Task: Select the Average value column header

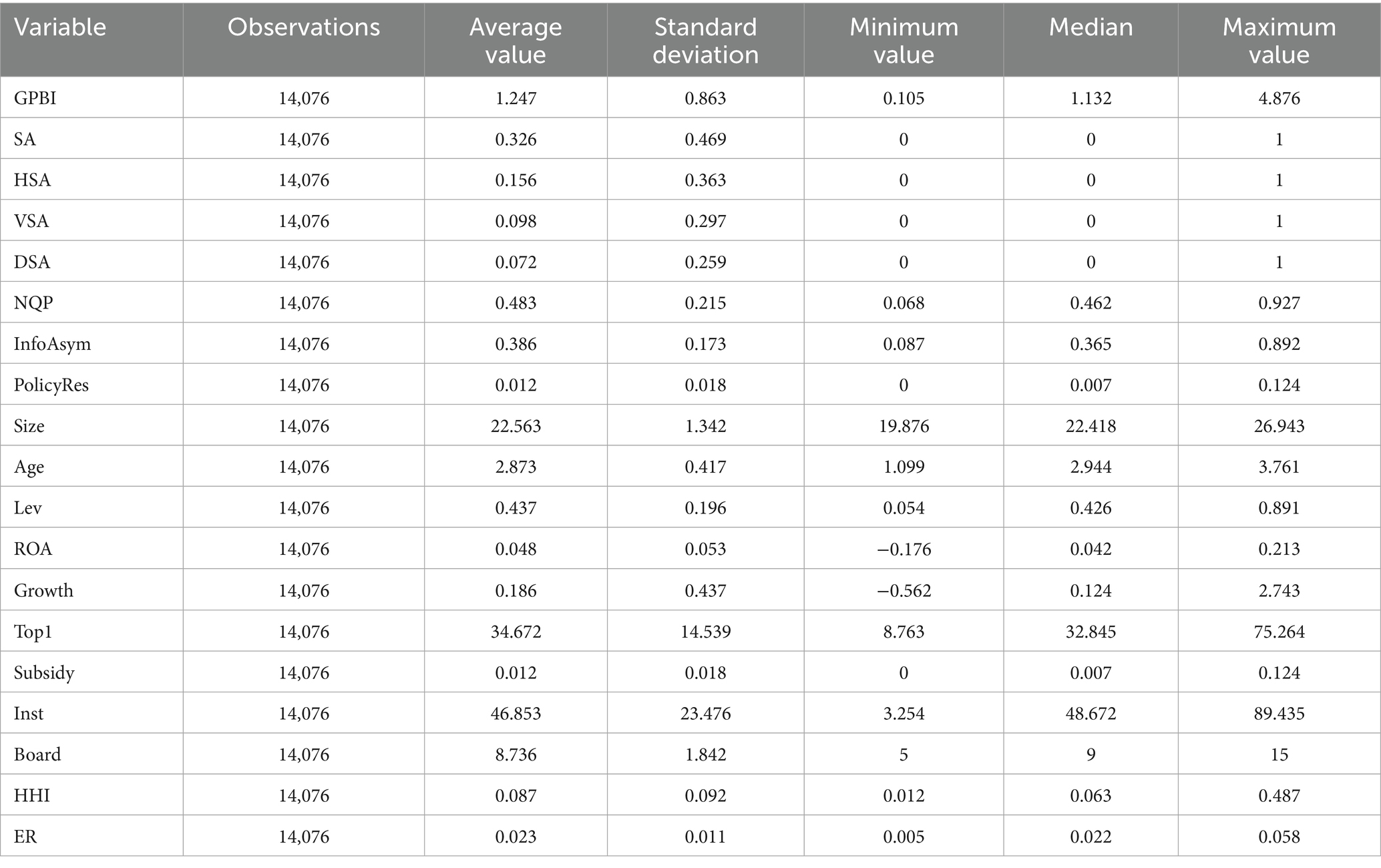Action: pos(516,40)
